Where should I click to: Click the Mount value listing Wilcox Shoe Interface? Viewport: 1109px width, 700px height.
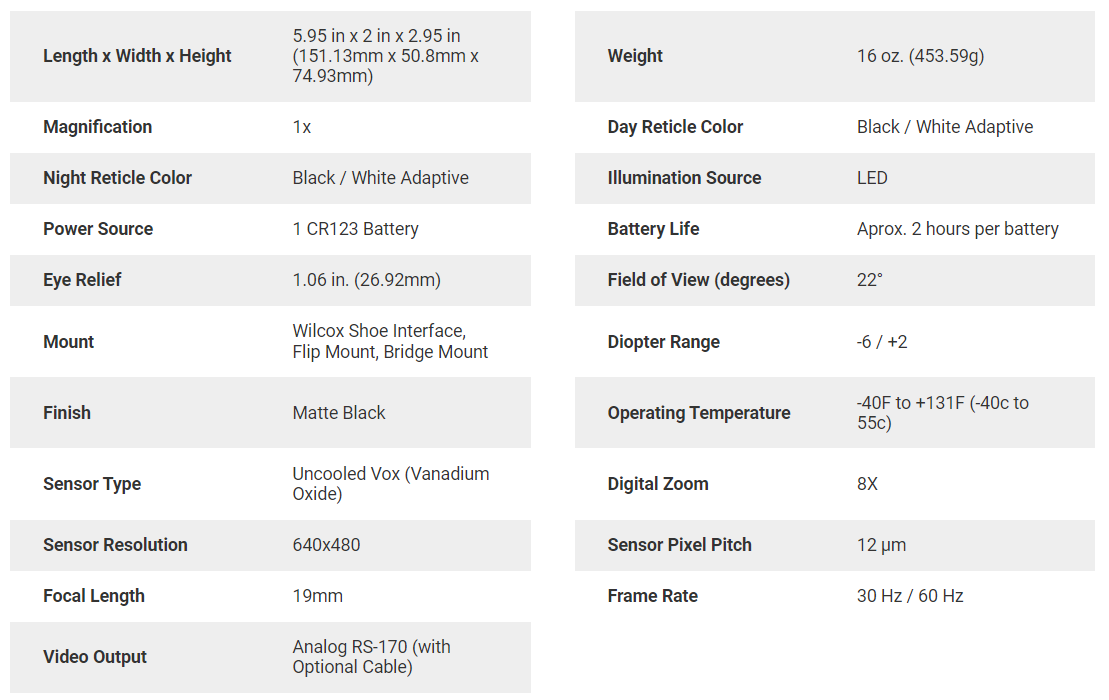[x=390, y=341]
